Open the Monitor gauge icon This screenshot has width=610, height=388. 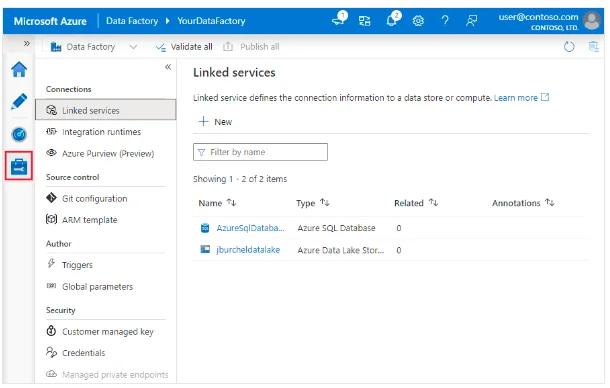coord(19,134)
